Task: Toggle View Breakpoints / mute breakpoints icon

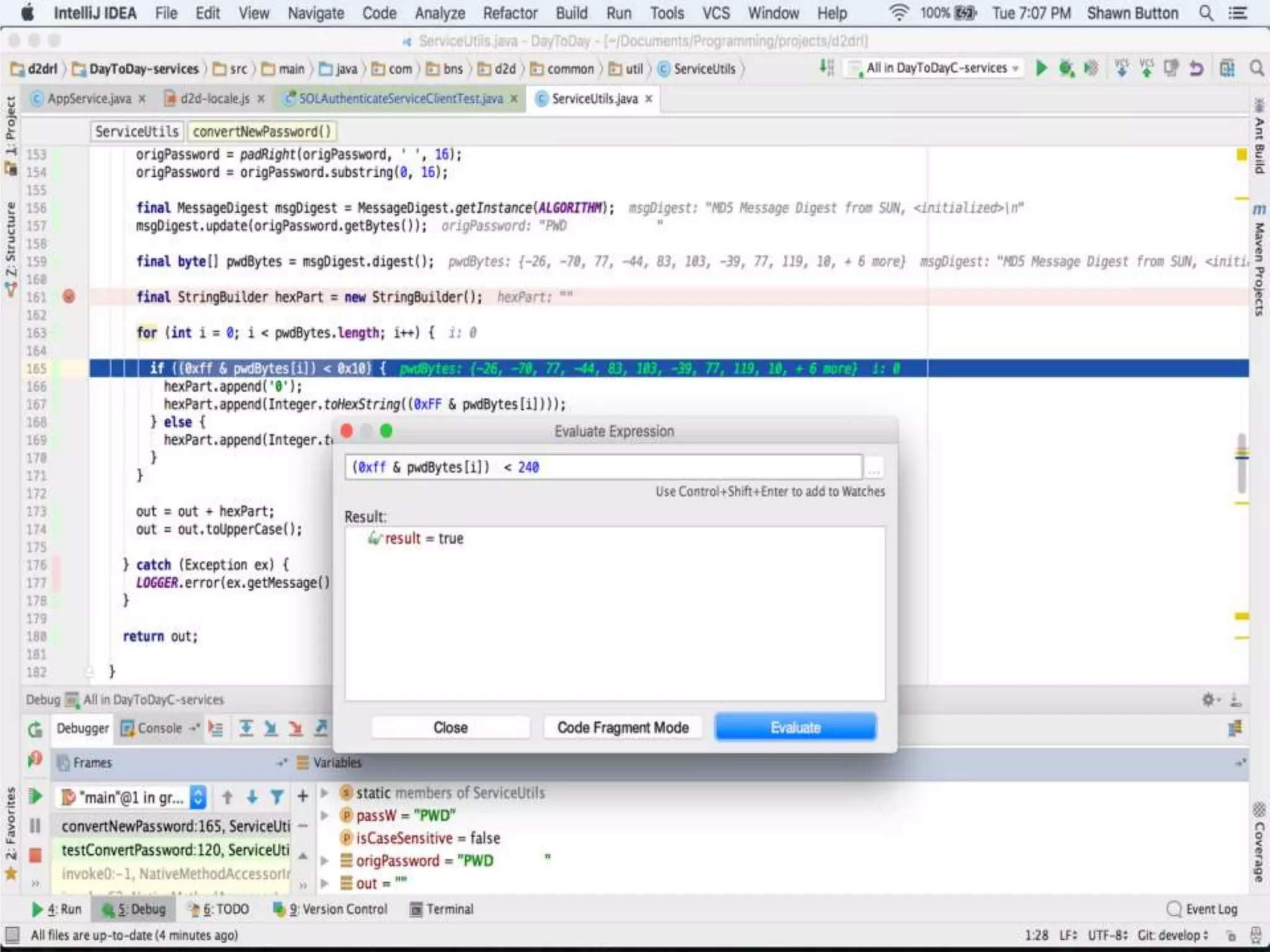Action: [35, 759]
